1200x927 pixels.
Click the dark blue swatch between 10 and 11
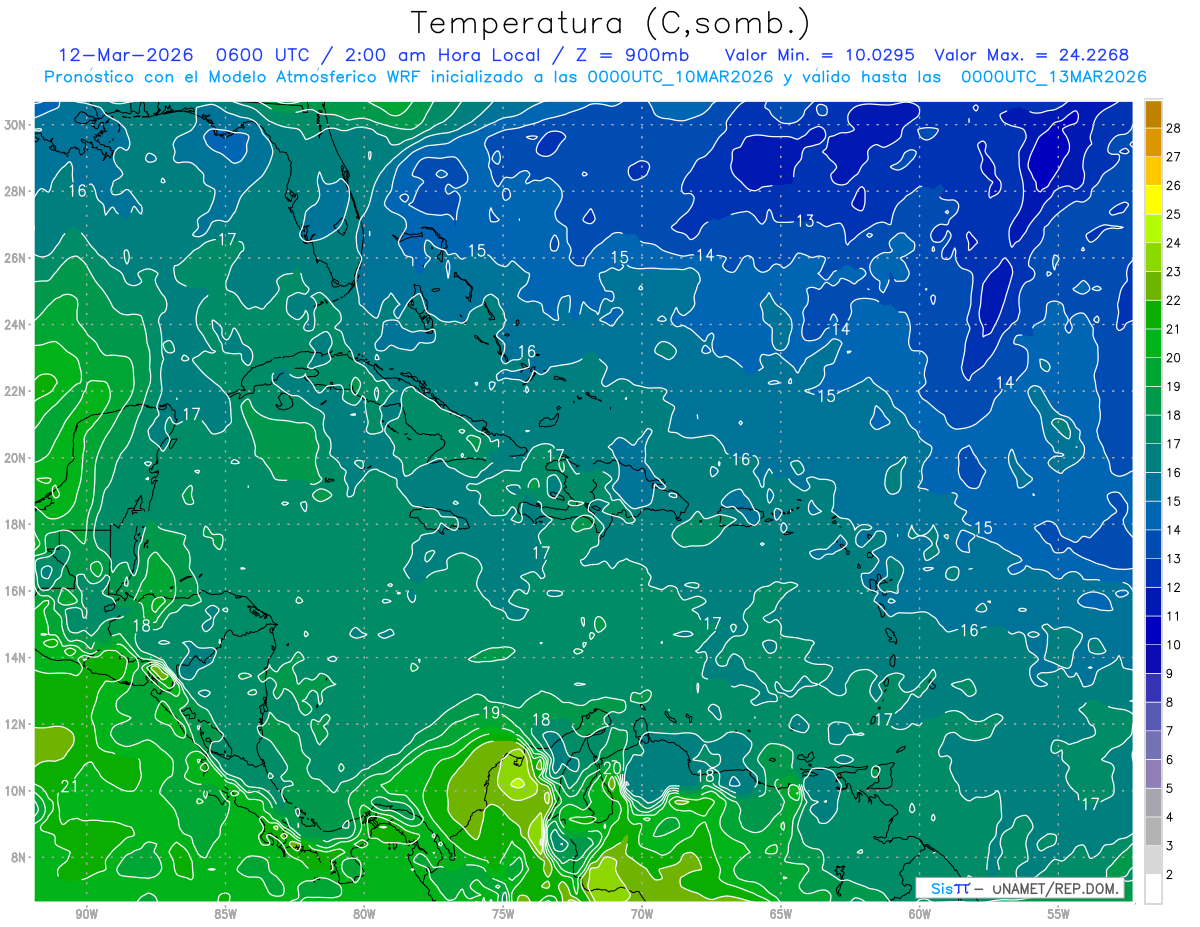click(1153, 630)
